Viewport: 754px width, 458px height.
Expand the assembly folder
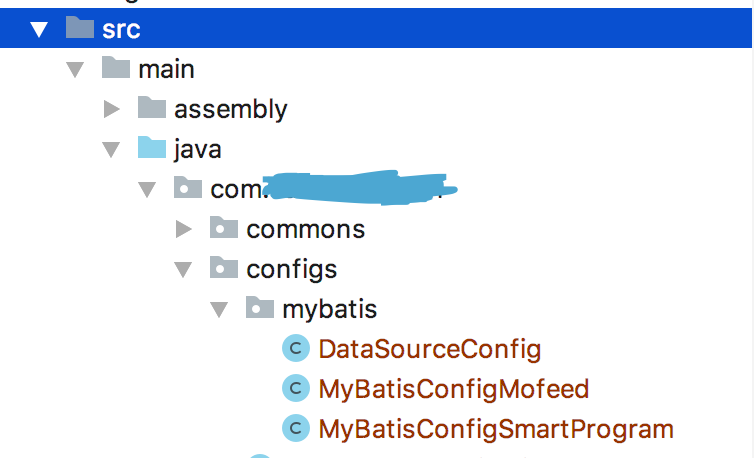click(112, 108)
